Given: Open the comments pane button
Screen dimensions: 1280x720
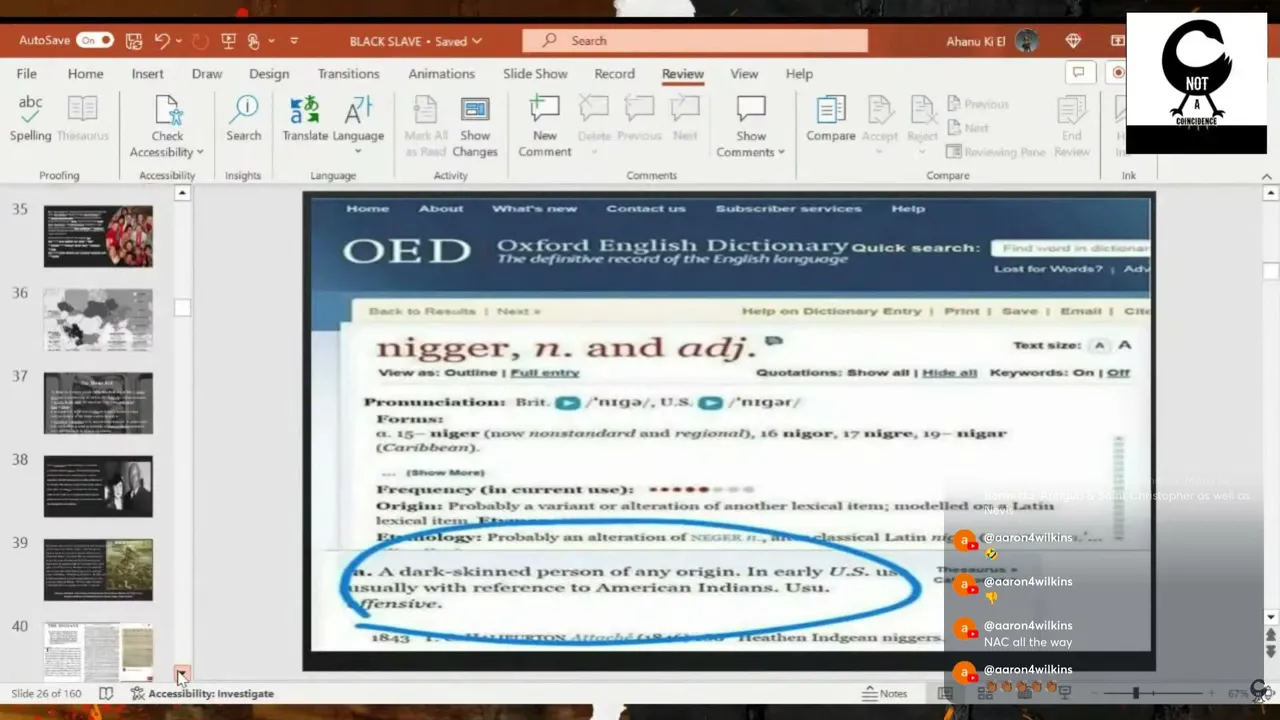Looking at the screenshot, I should click(1078, 73).
